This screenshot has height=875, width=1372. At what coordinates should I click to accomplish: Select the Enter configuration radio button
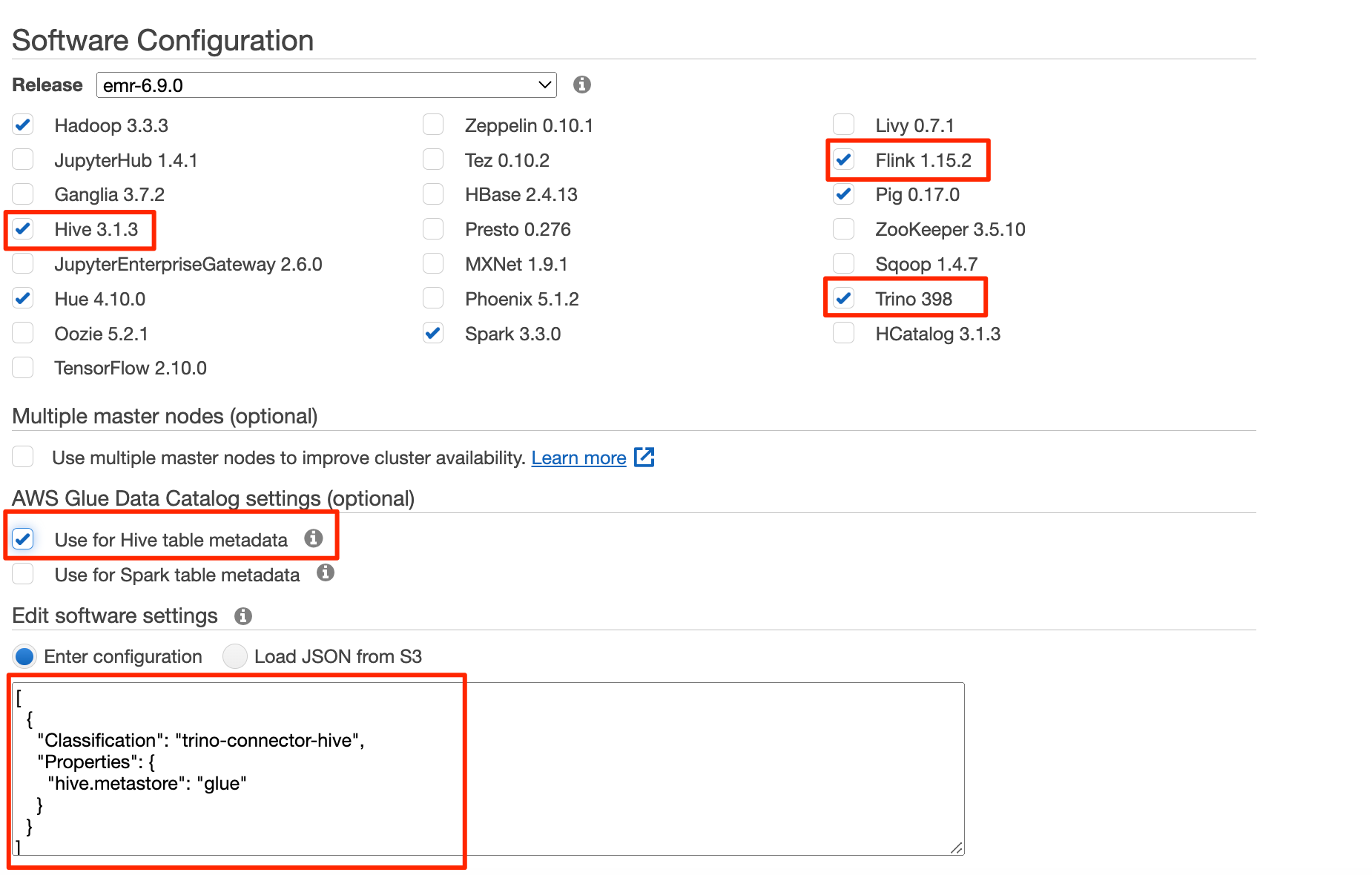coord(24,656)
